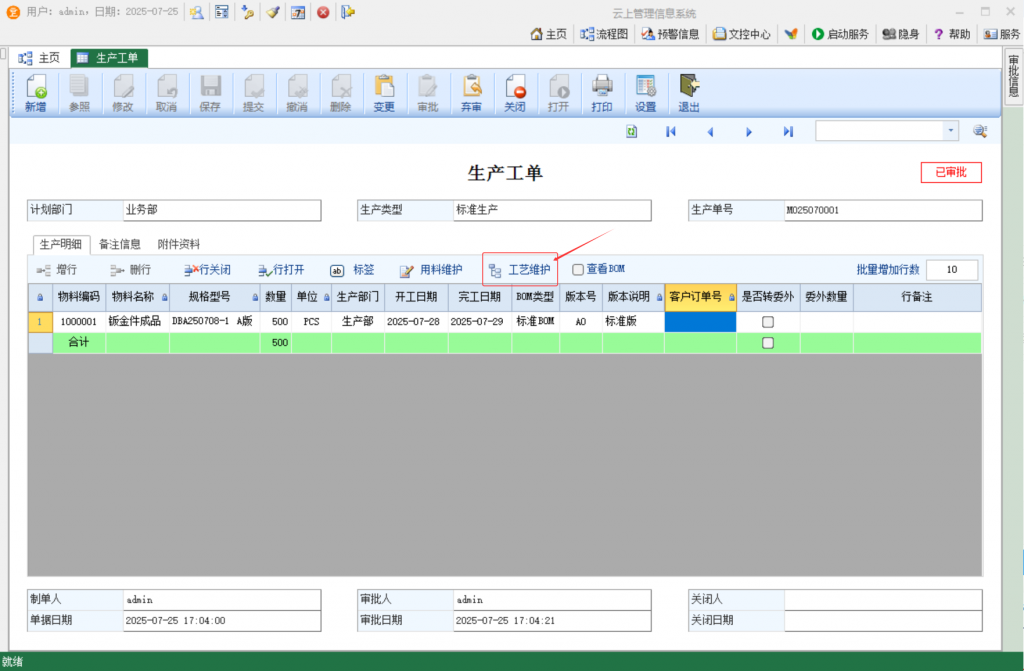The height and width of the screenshot is (671, 1024).
Task: Toggle 是否转委外 checkbox in 合计 row
Action: 768,342
